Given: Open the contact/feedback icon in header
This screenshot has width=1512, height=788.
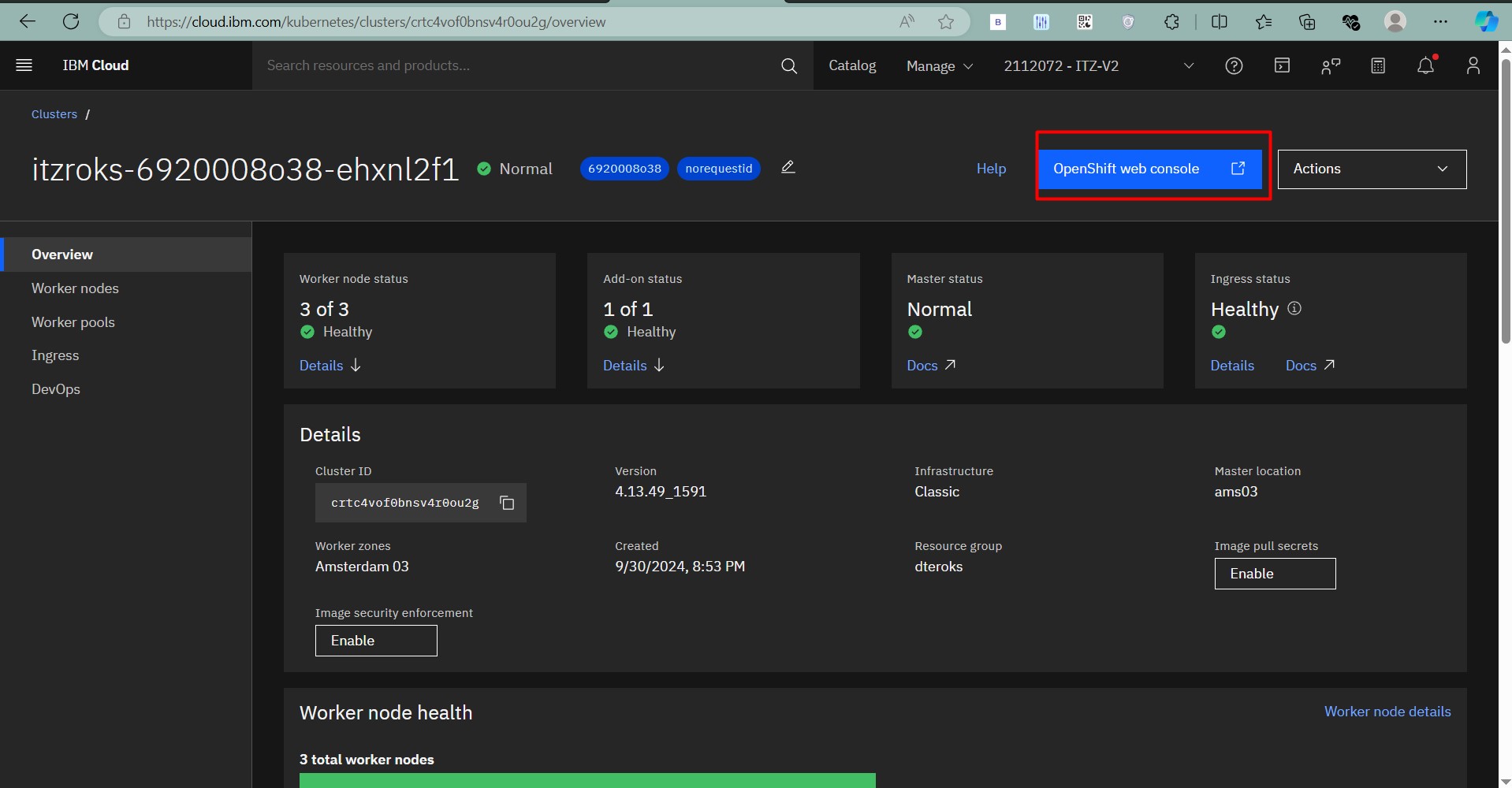Looking at the screenshot, I should tap(1331, 65).
